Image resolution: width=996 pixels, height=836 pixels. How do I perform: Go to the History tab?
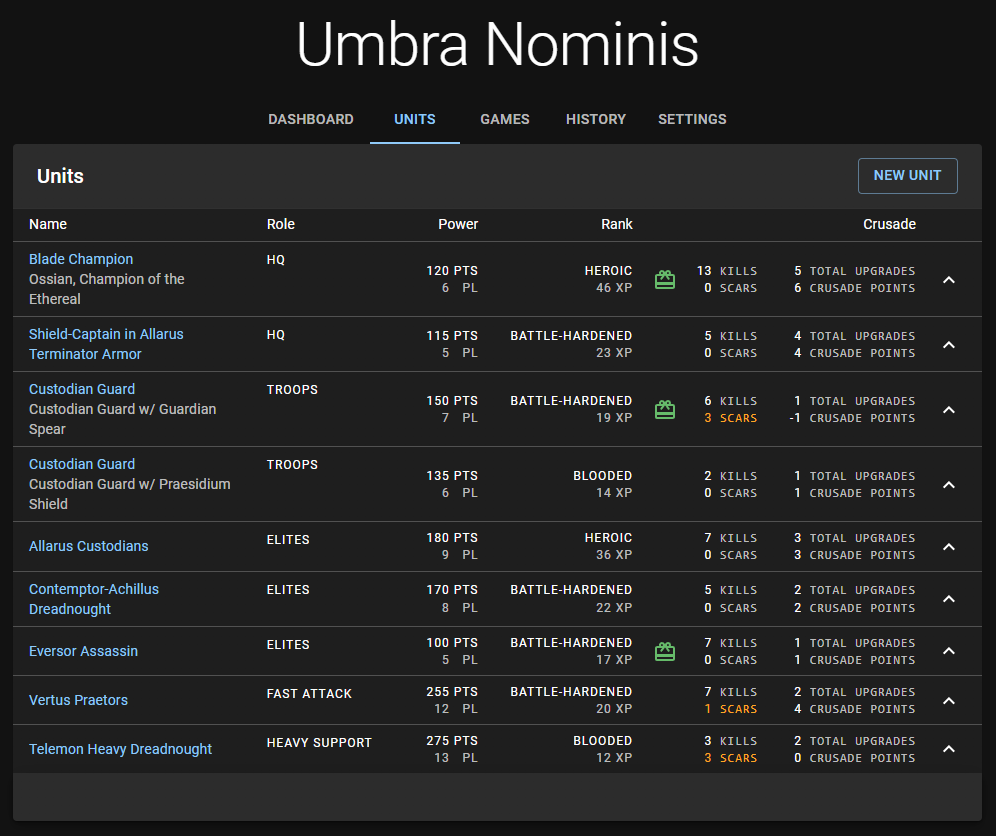point(596,119)
